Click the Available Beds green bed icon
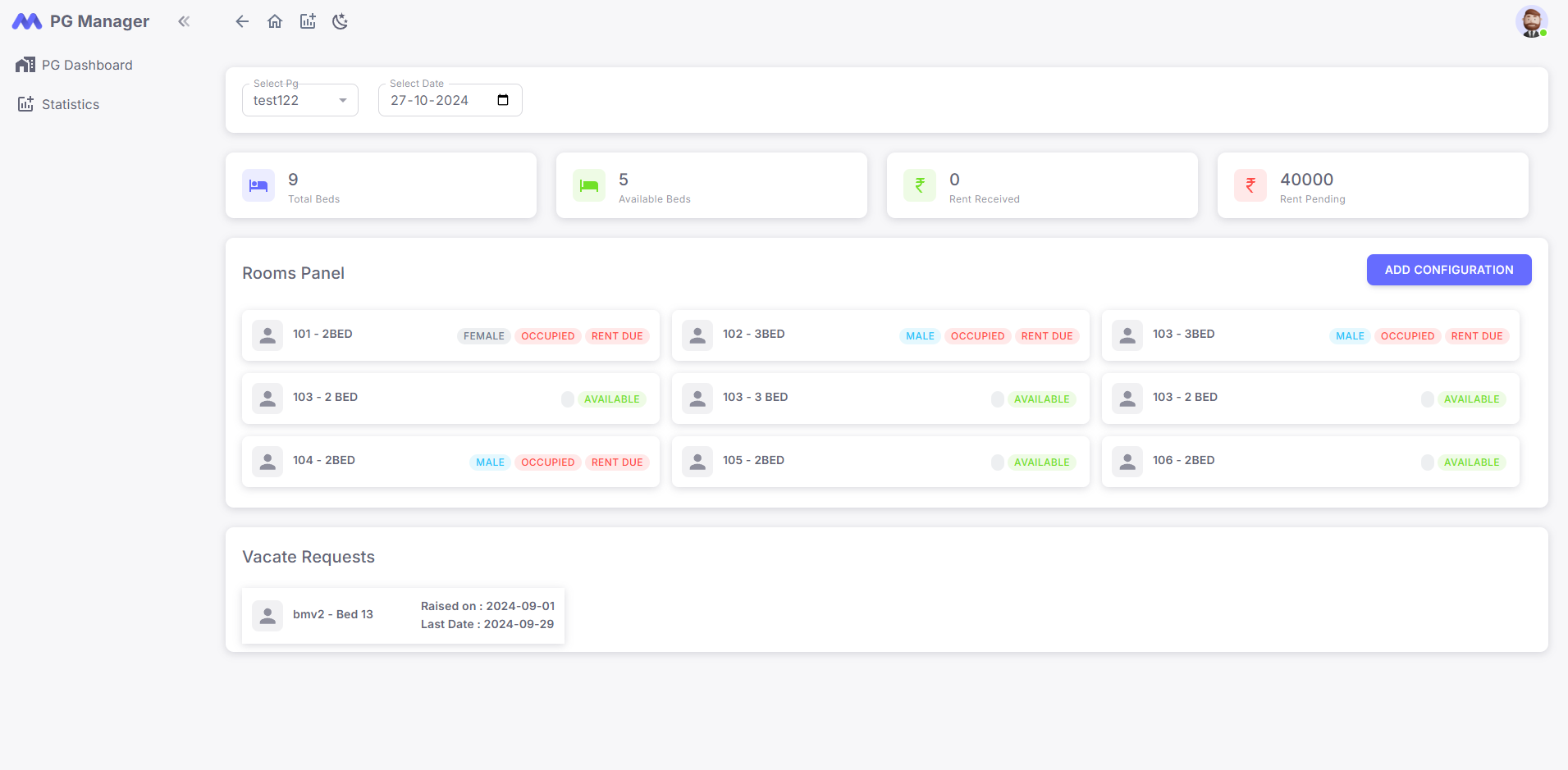 (589, 185)
